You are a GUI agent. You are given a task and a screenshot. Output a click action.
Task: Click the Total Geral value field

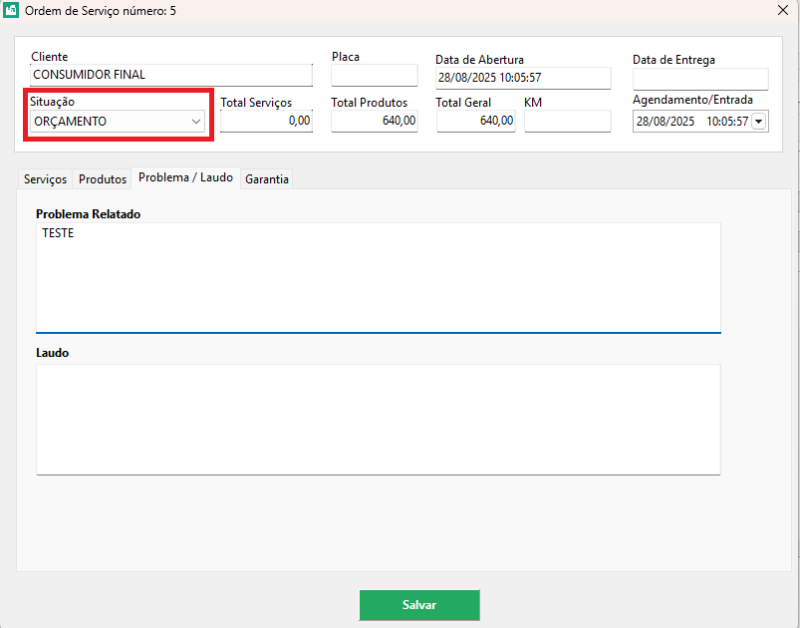[x=476, y=121]
